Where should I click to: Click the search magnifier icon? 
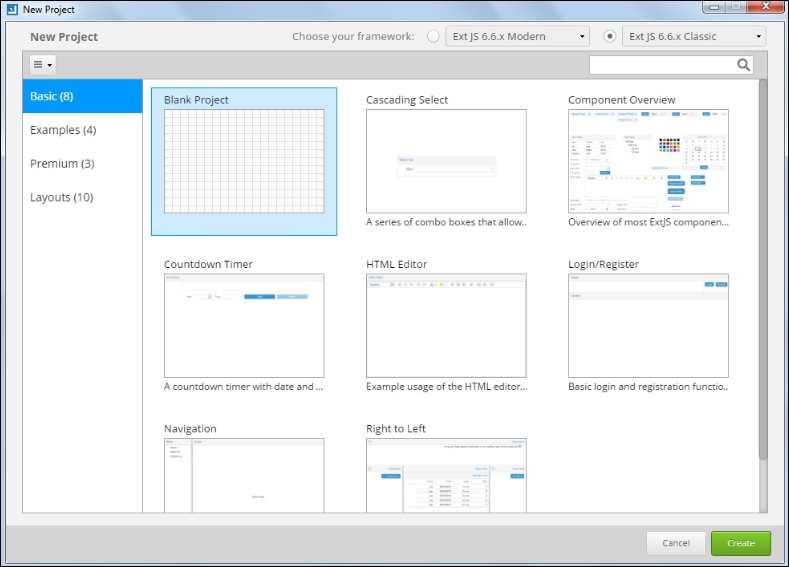pyautogui.click(x=743, y=64)
